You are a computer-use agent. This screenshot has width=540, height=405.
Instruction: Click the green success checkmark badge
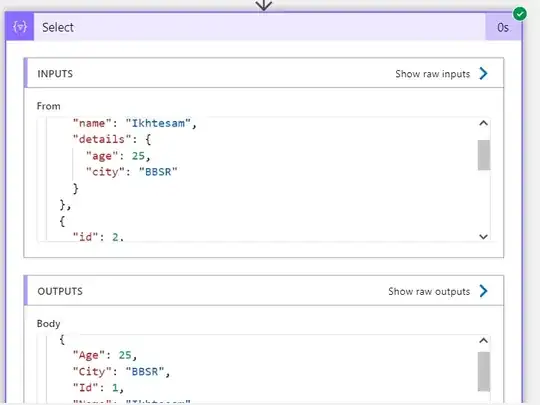pyautogui.click(x=519, y=14)
